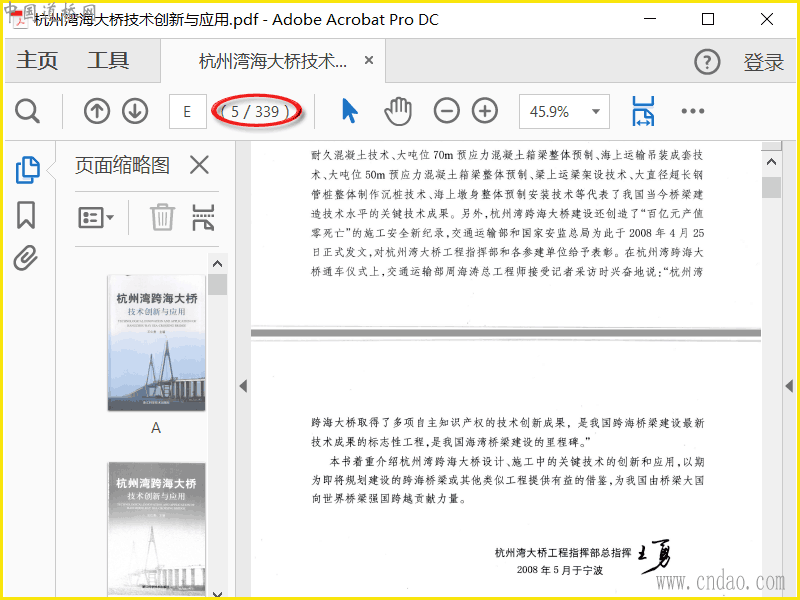800x600 pixels.
Task: Open thumbnail options dropdown menu
Action: click(95, 218)
